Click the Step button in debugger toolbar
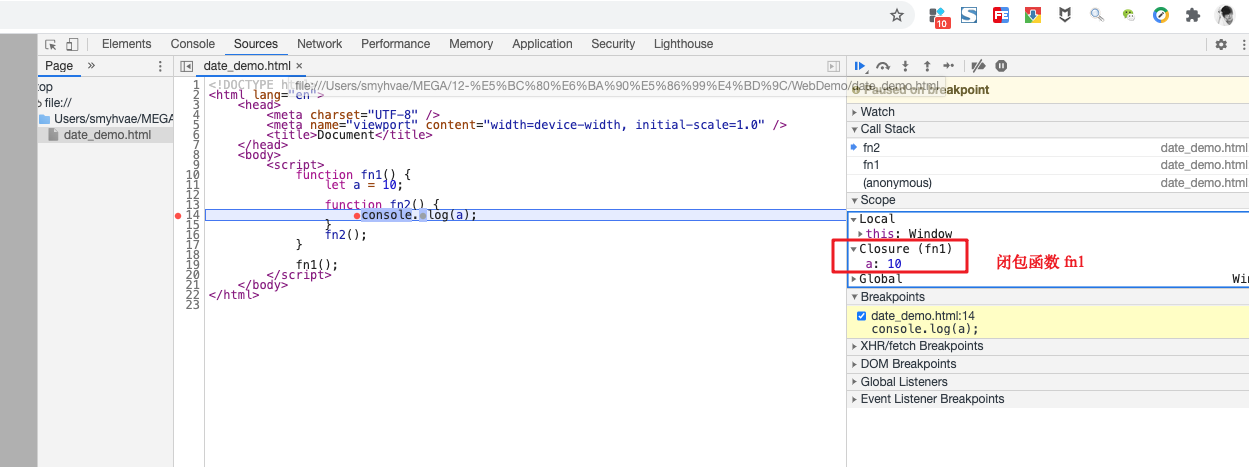 click(949, 66)
